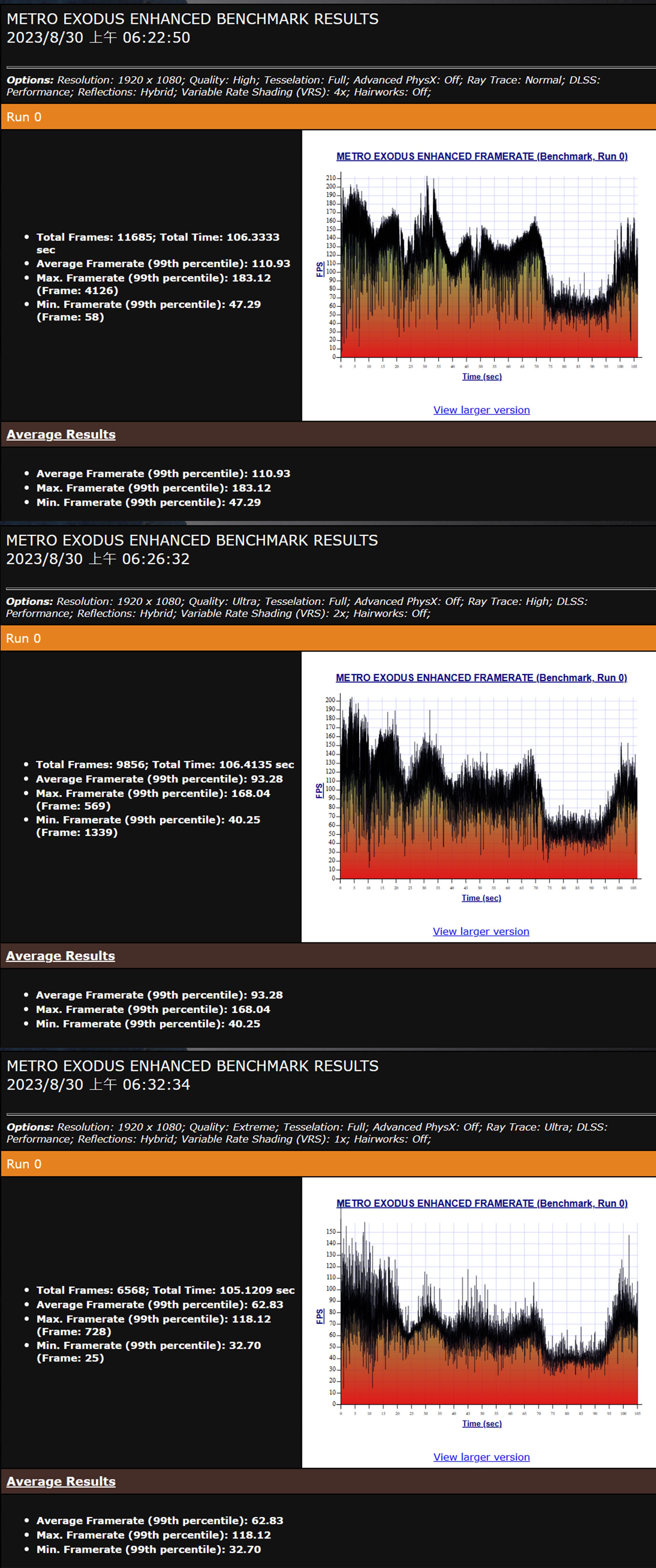Select the Run 0 orange header of the 06:26:32 result

(x=328, y=638)
